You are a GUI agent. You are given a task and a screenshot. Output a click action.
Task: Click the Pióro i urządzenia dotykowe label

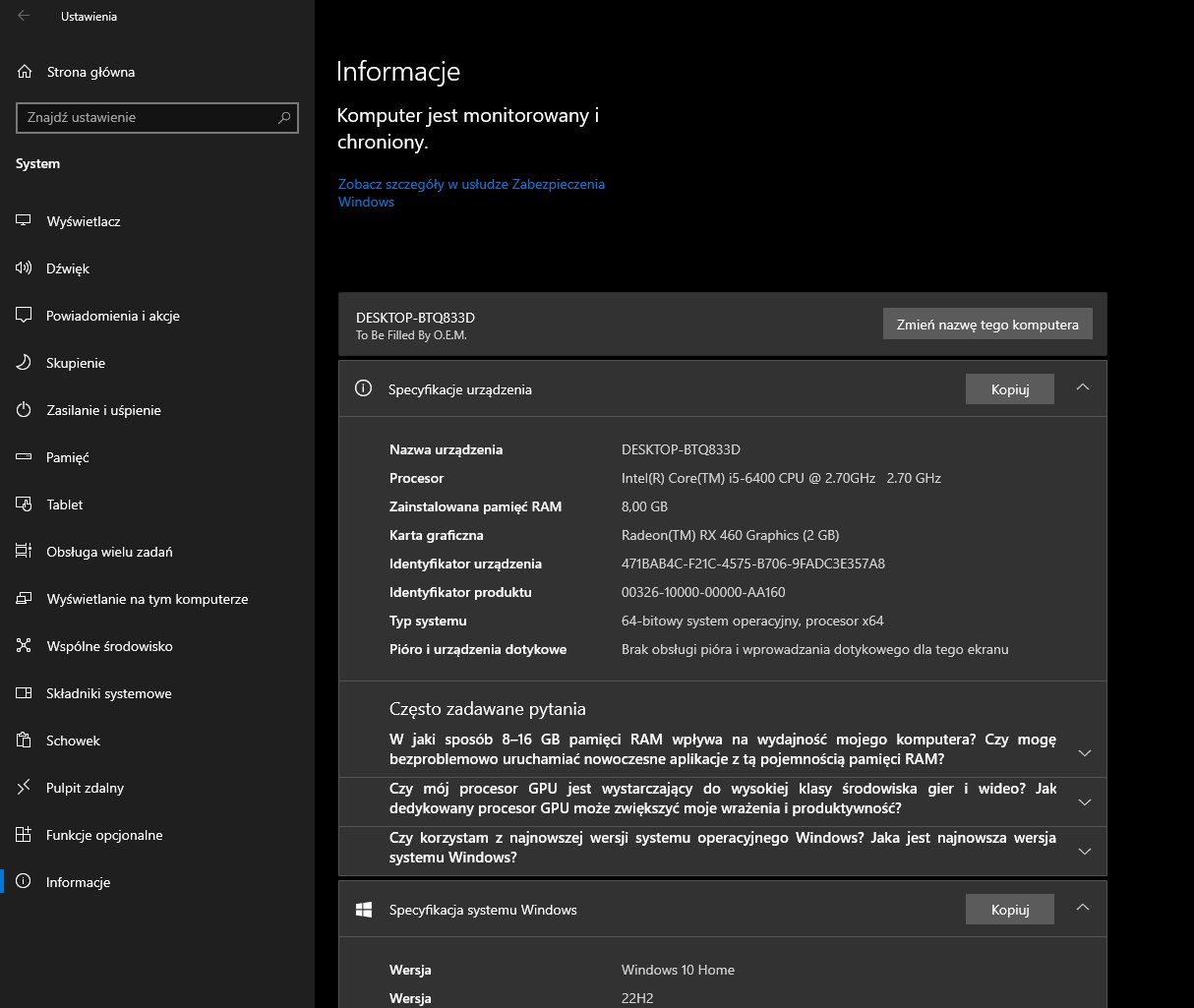[x=478, y=649]
